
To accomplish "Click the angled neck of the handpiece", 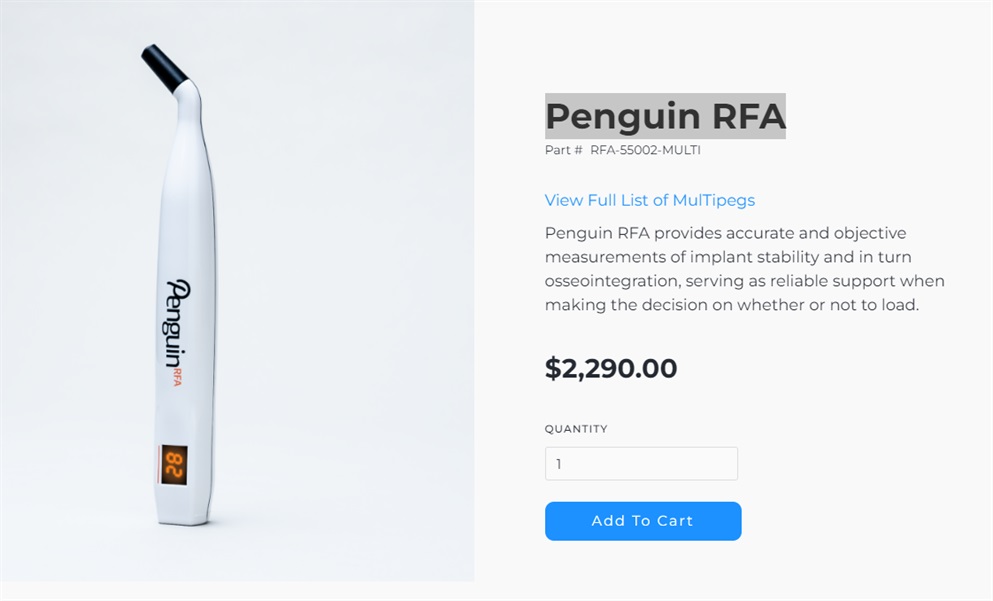I will (189, 99).
